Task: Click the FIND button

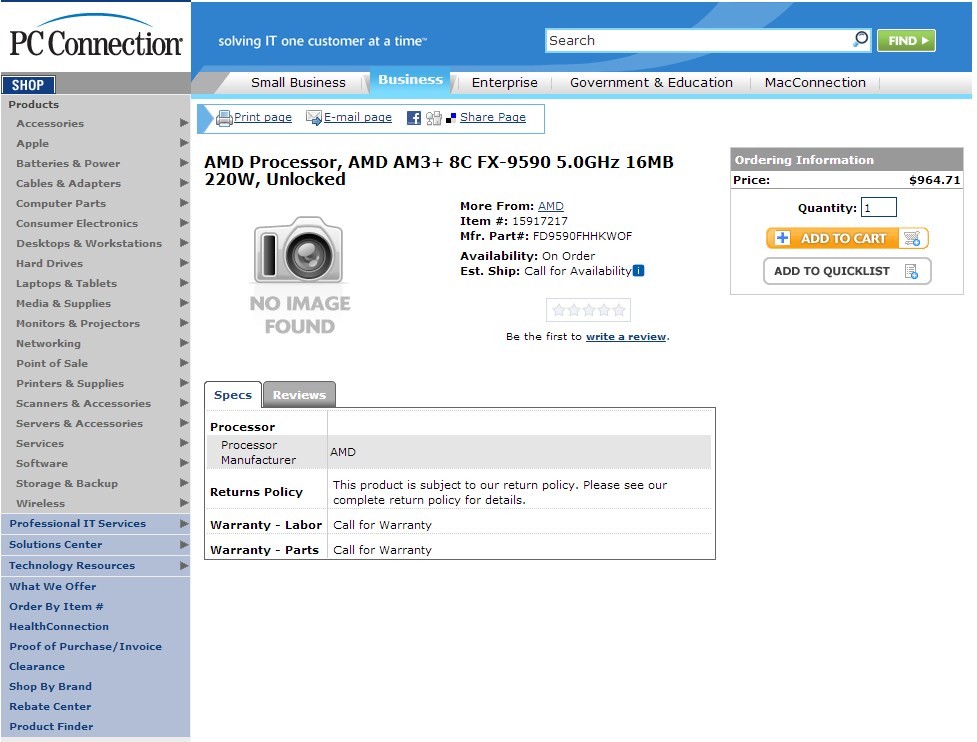Action: pyautogui.click(x=907, y=40)
